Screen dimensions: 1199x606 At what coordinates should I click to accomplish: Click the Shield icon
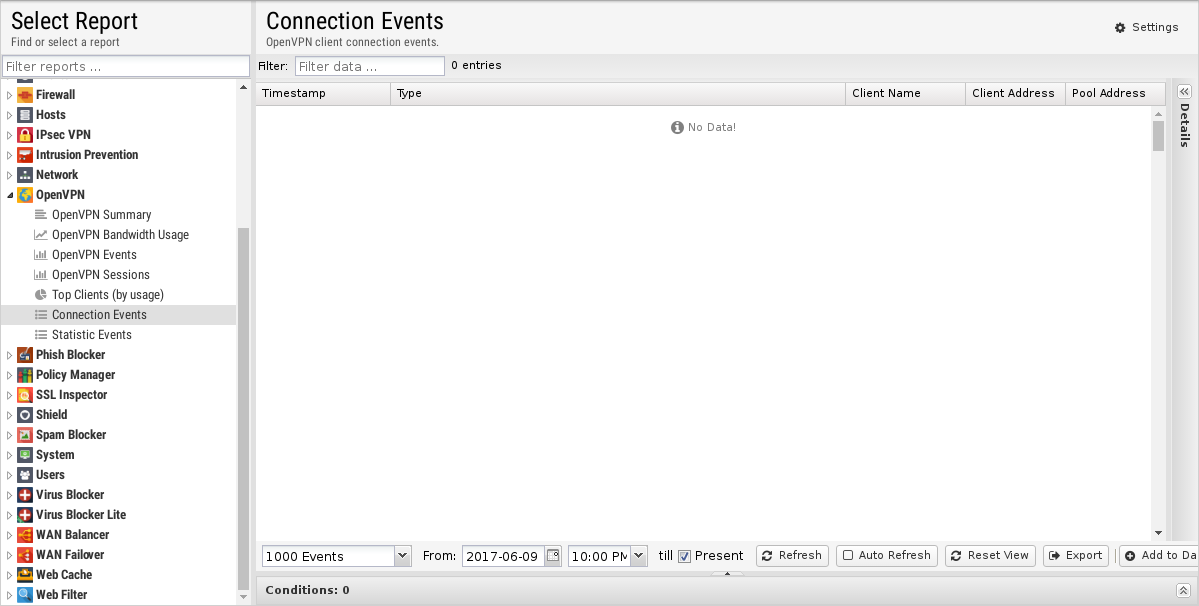24,414
